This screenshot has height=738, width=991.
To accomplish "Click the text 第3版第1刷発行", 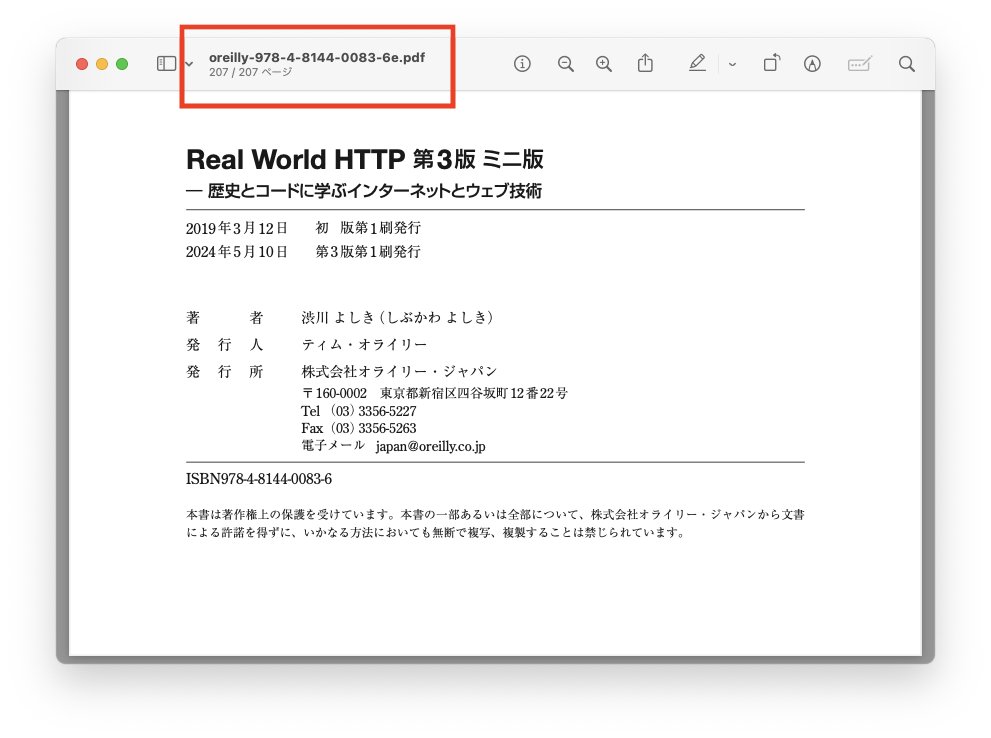I will pyautogui.click(x=368, y=252).
